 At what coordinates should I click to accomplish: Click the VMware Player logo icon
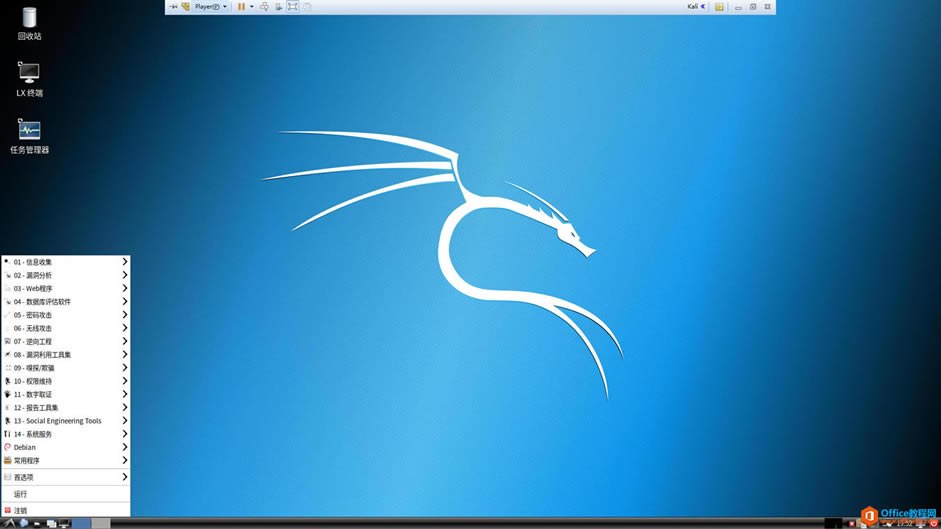pyautogui.click(x=185, y=7)
